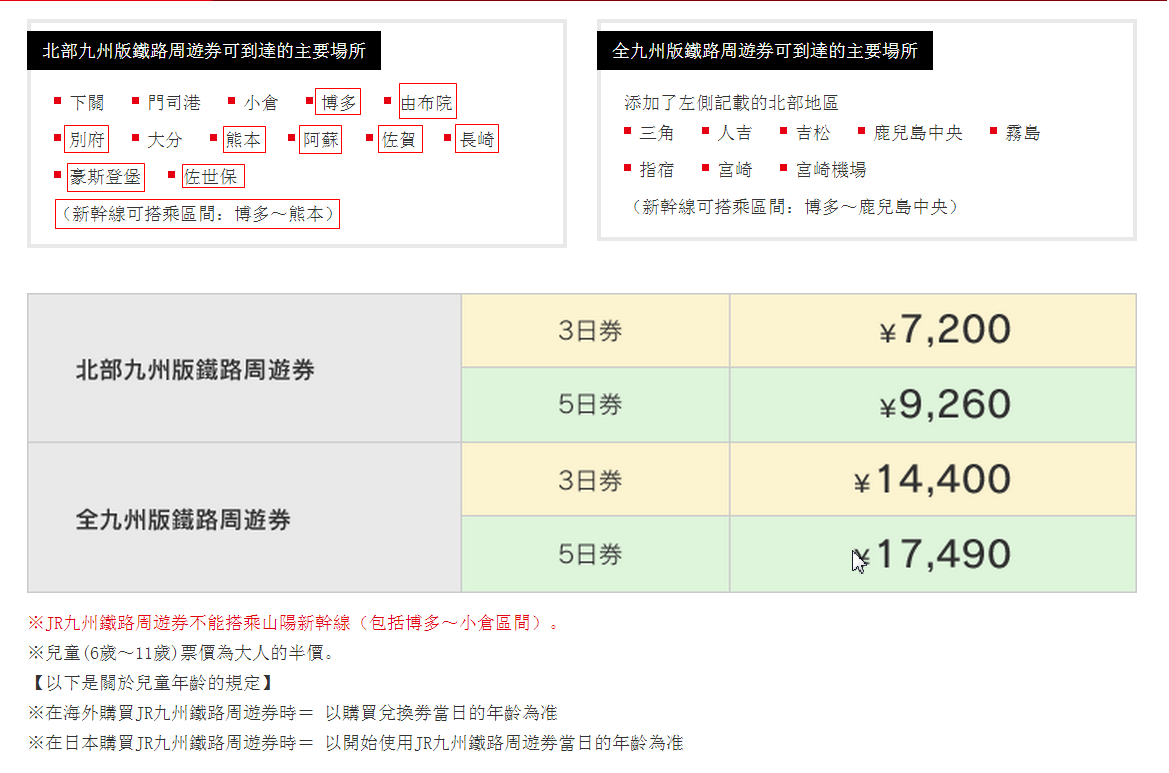Click the note beginning 在日本購買JR九州鐵路周遊券時
Viewport: 1169px width, 773px height.
[356, 742]
